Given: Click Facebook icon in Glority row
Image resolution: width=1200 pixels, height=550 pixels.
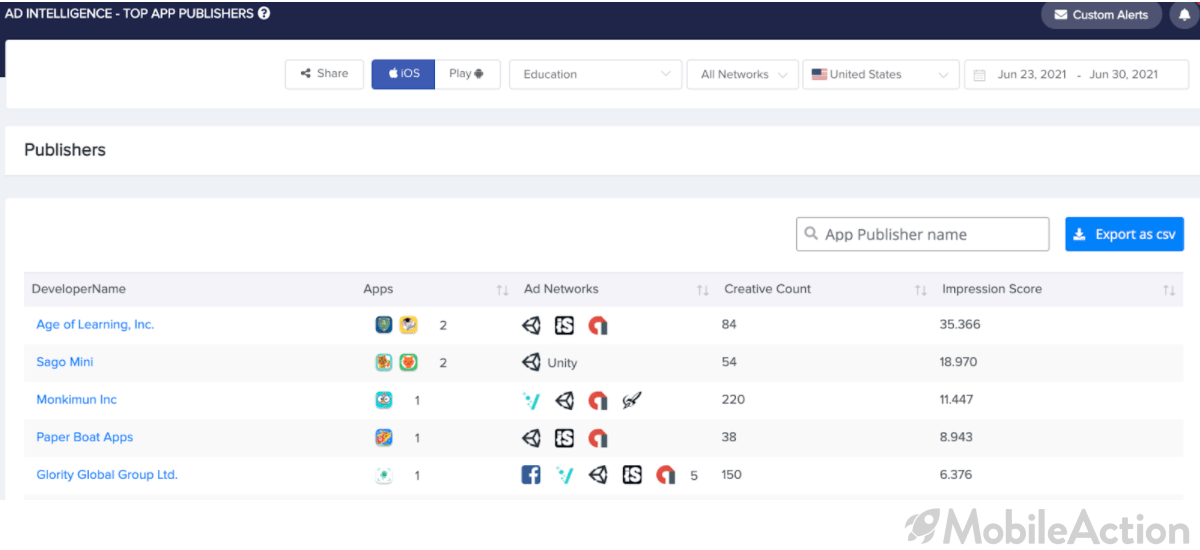Looking at the screenshot, I should tap(531, 475).
